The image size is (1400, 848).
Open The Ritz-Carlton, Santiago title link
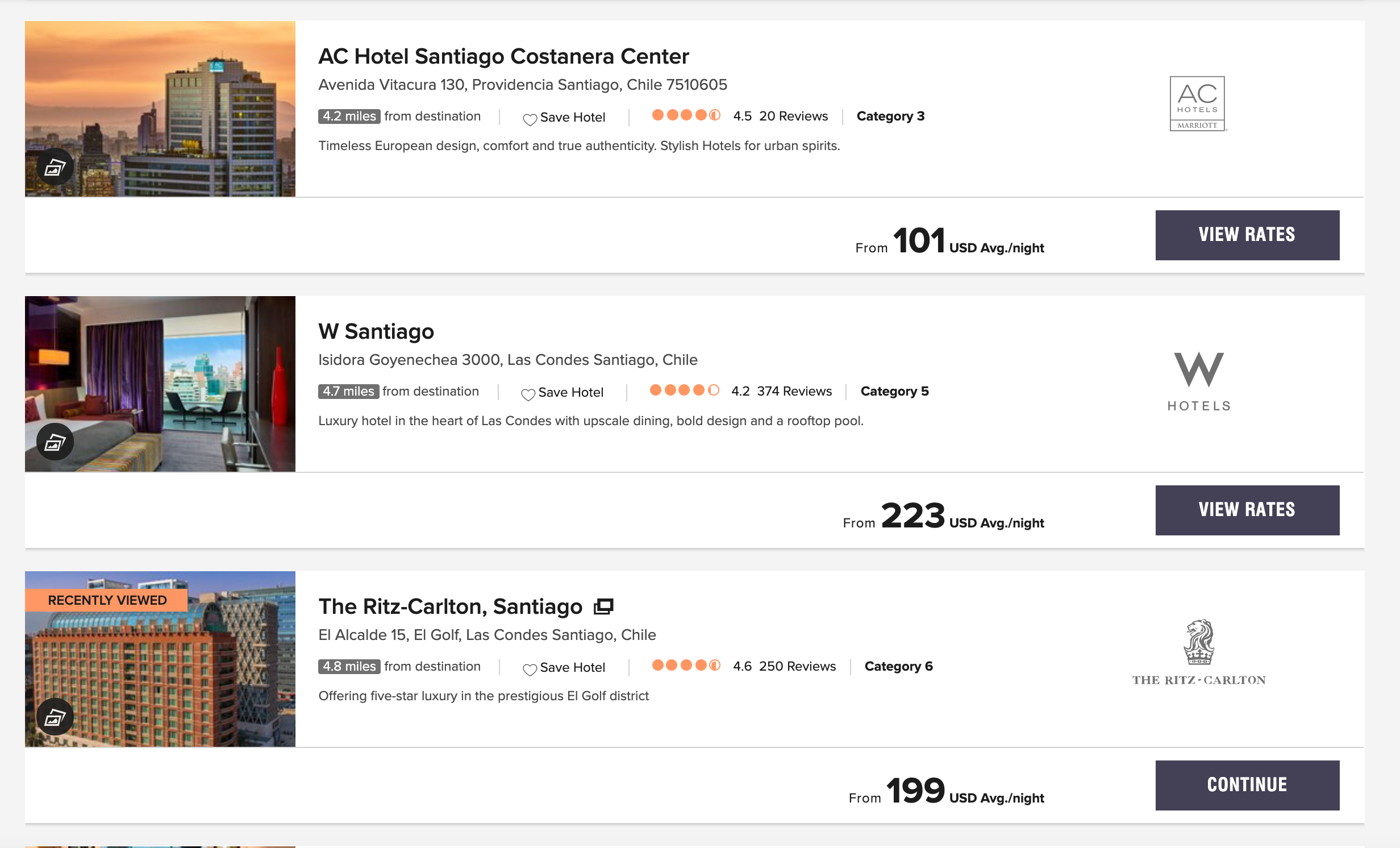tap(450, 606)
